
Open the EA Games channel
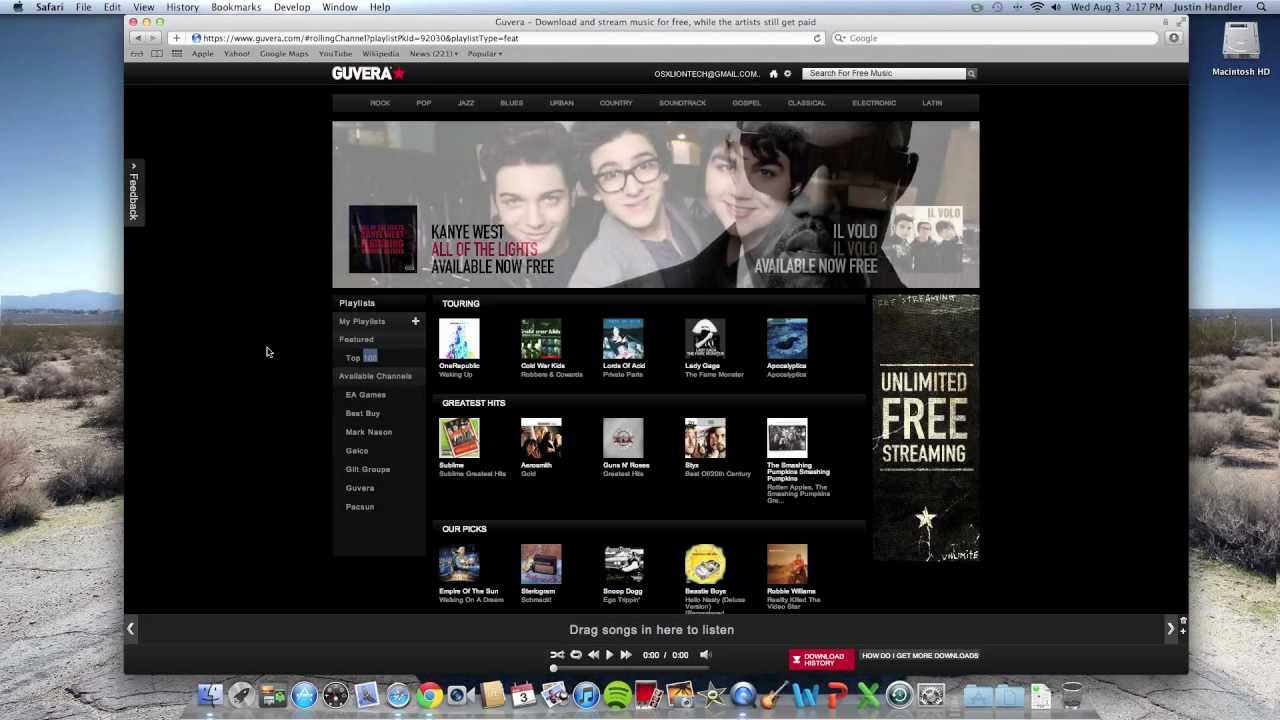[366, 395]
